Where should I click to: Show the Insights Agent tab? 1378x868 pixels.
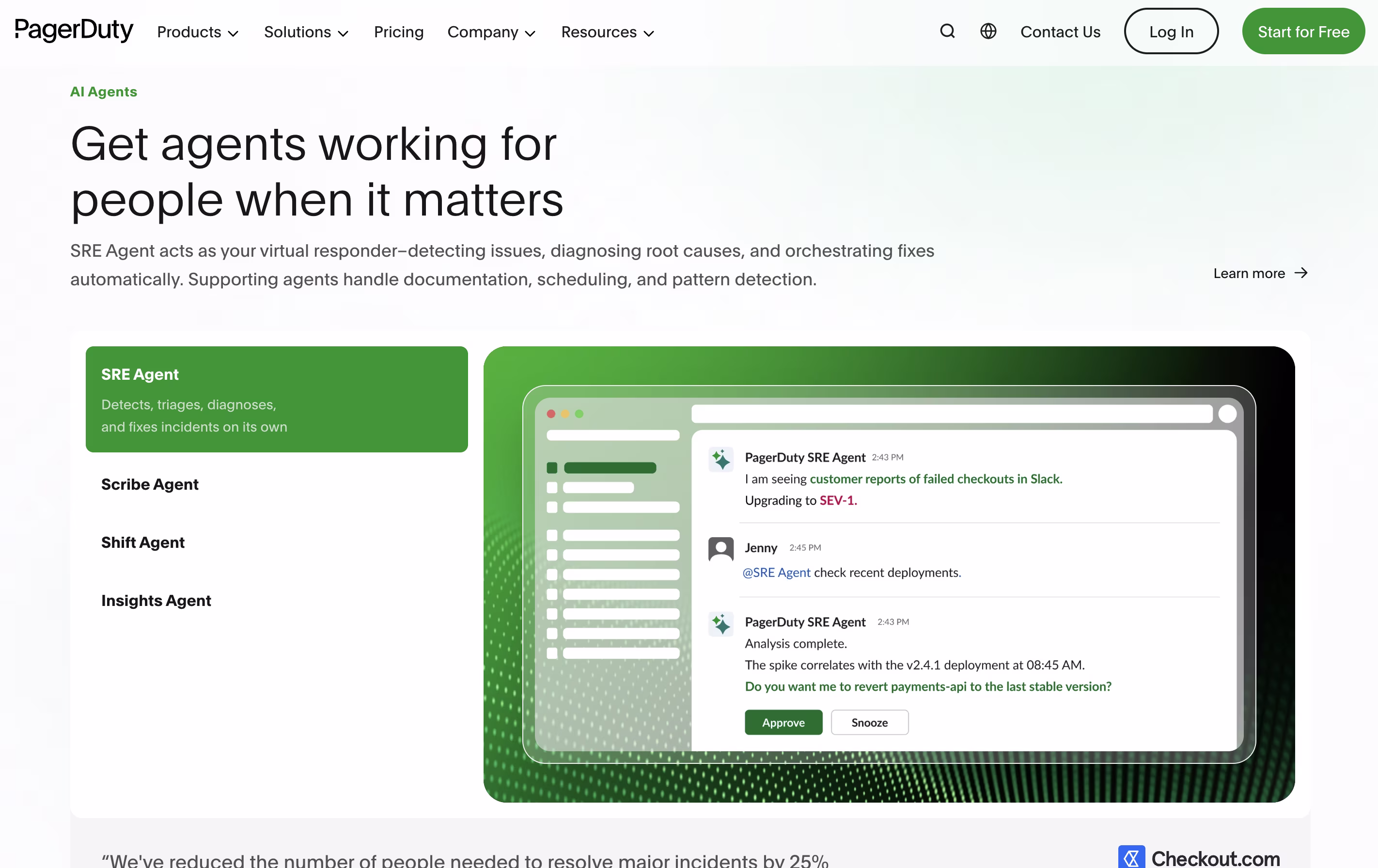pos(156,600)
